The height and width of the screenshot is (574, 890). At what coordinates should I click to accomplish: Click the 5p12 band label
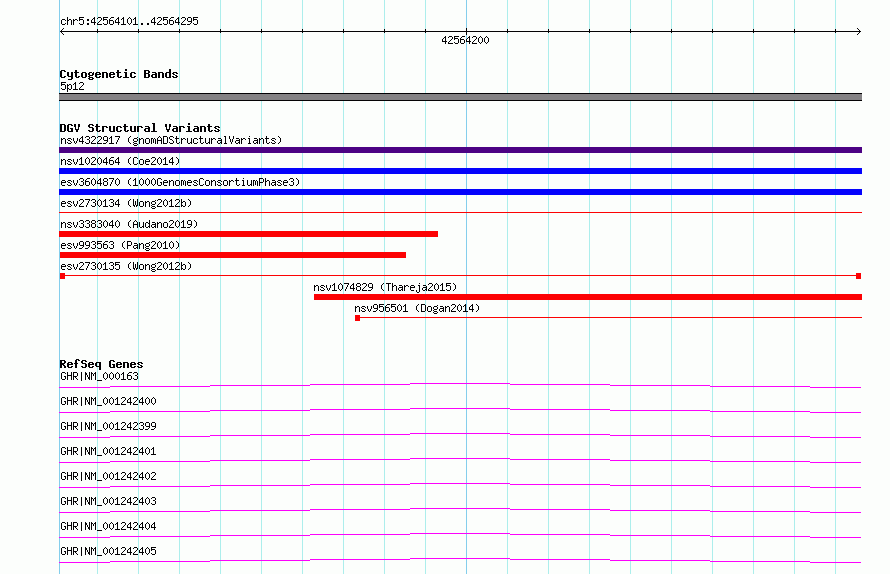tap(72, 86)
